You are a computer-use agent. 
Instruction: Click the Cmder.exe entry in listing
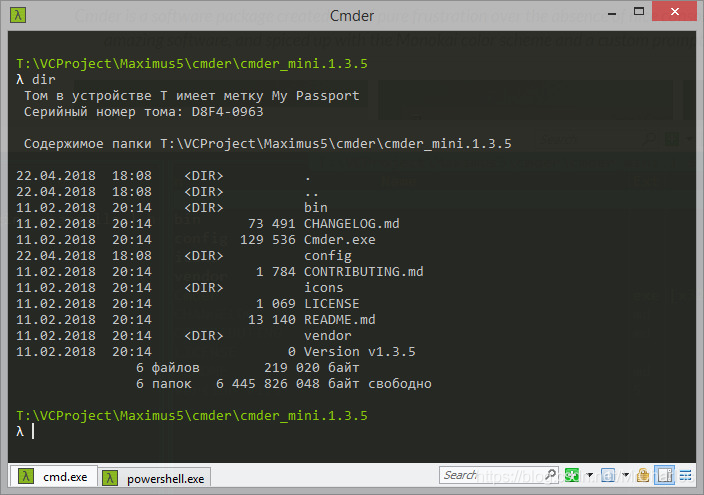[339, 240]
